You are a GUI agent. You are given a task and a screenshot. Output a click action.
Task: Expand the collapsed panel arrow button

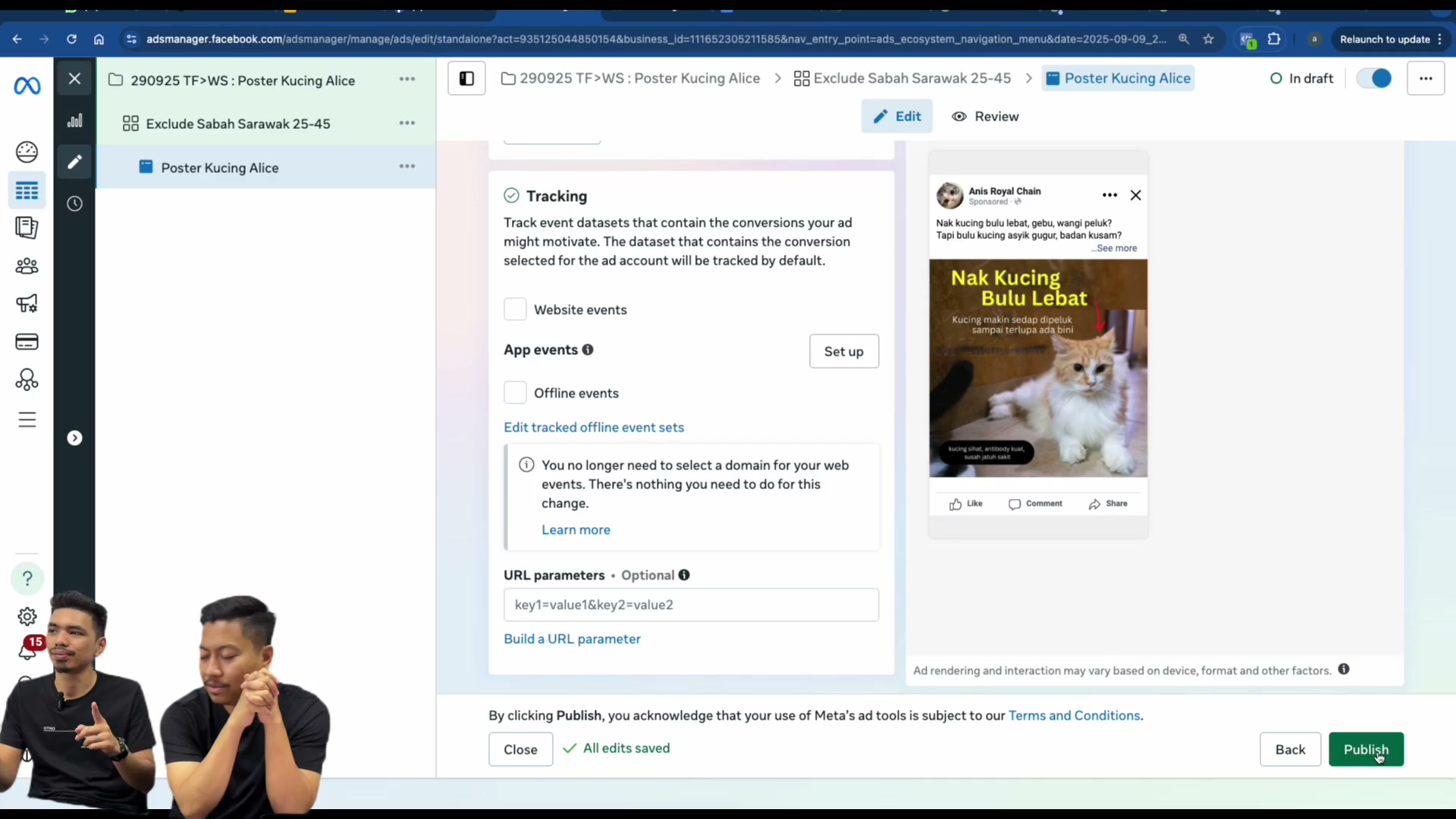[x=74, y=438]
